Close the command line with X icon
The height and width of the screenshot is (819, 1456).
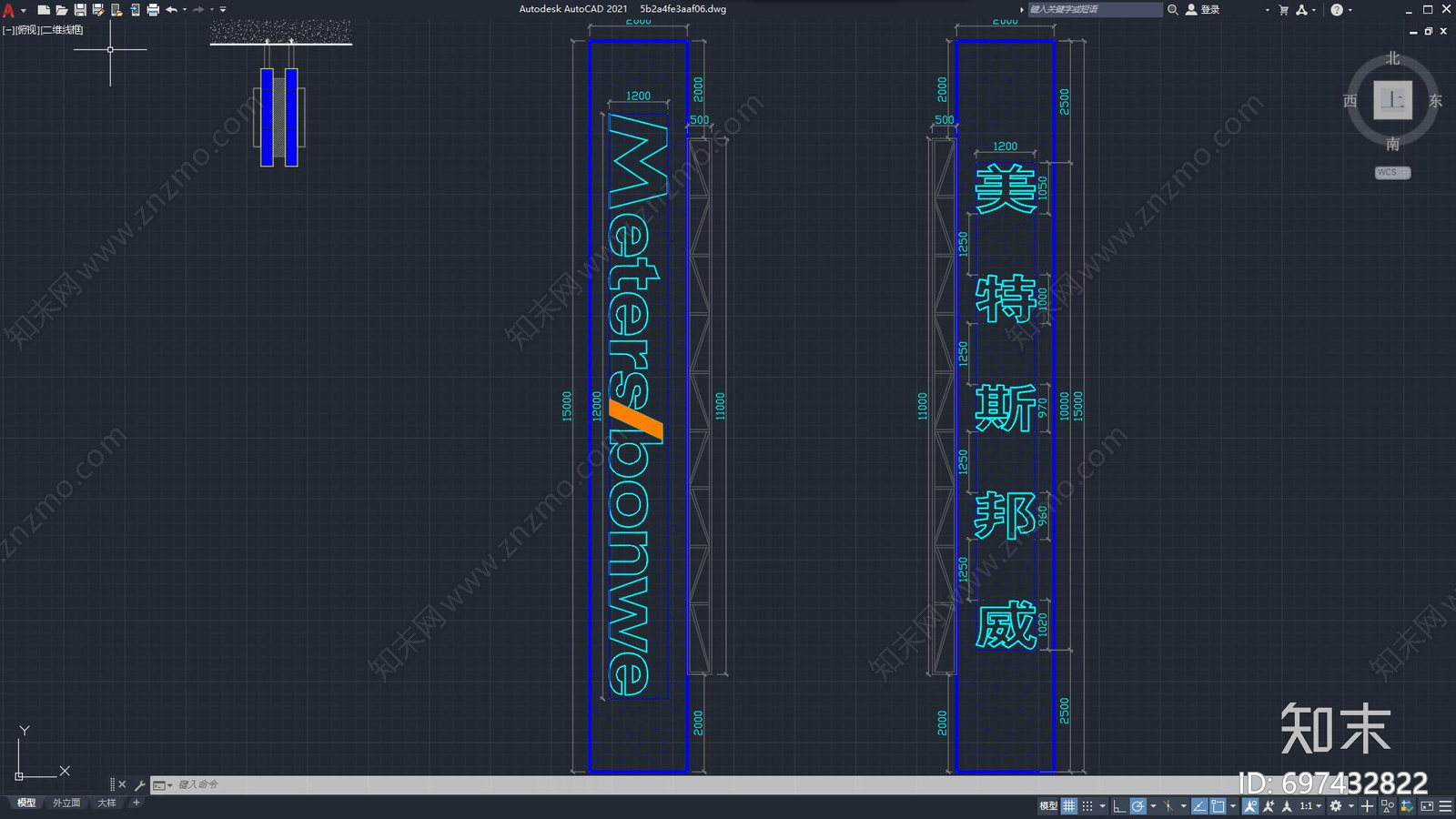click(122, 784)
